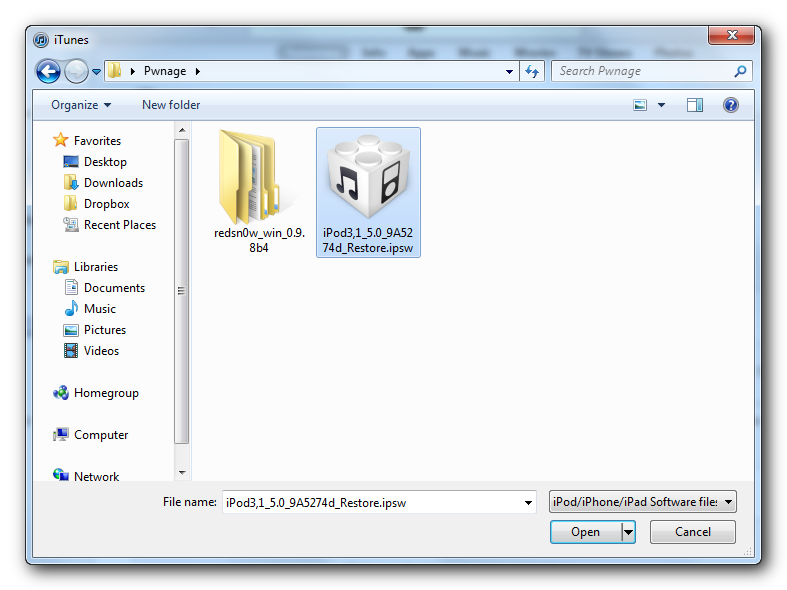Click the magnifier search icon
Screen dimensions: 787x590
pos(740,71)
